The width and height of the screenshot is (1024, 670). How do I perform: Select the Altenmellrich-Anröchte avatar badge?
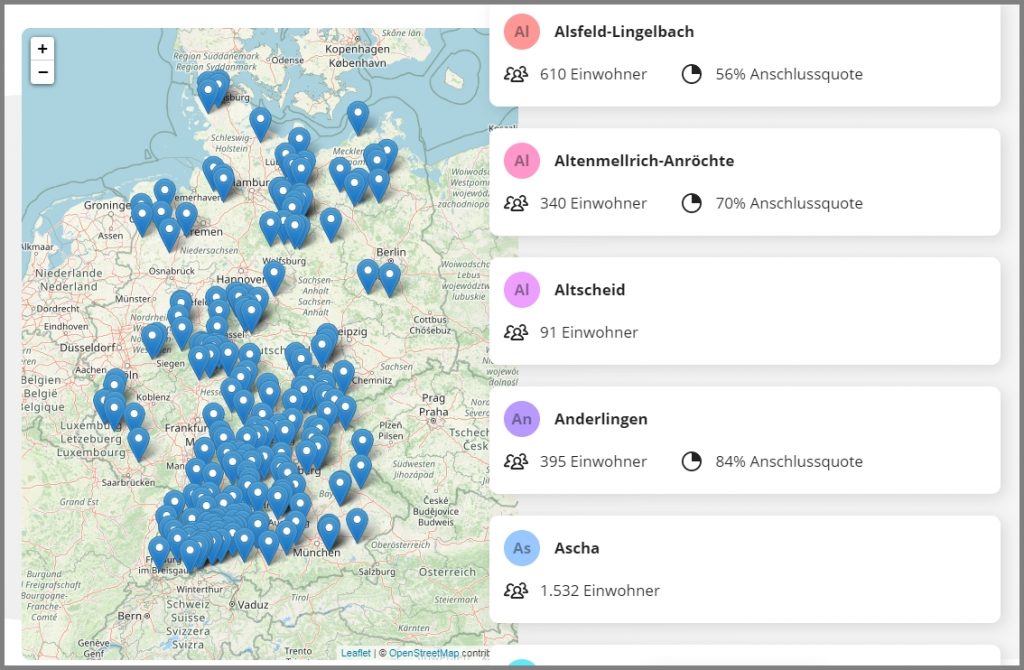pos(521,160)
